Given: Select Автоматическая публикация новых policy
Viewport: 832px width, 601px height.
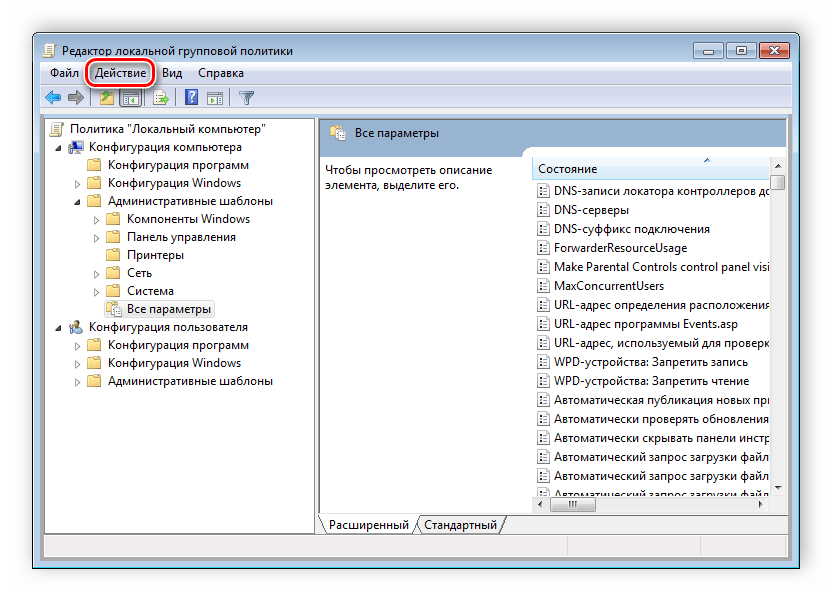Looking at the screenshot, I should (661, 400).
